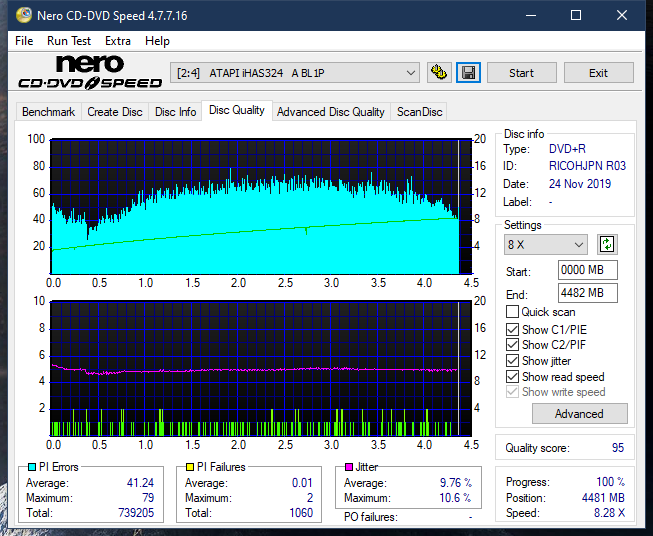Switch to the Create Disc tab
Viewport: 653px width, 536px height.
(115, 112)
